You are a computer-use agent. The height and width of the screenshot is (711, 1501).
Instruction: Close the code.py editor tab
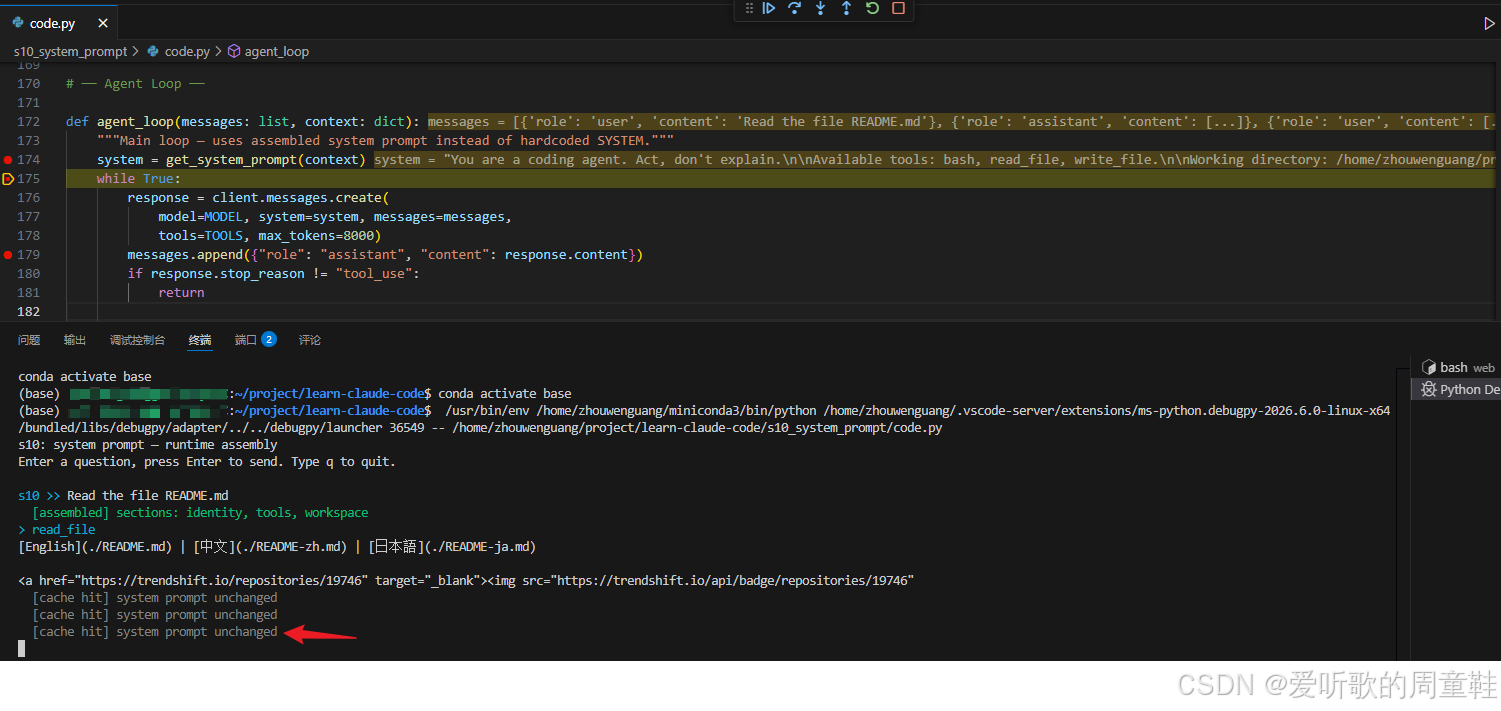coord(102,23)
